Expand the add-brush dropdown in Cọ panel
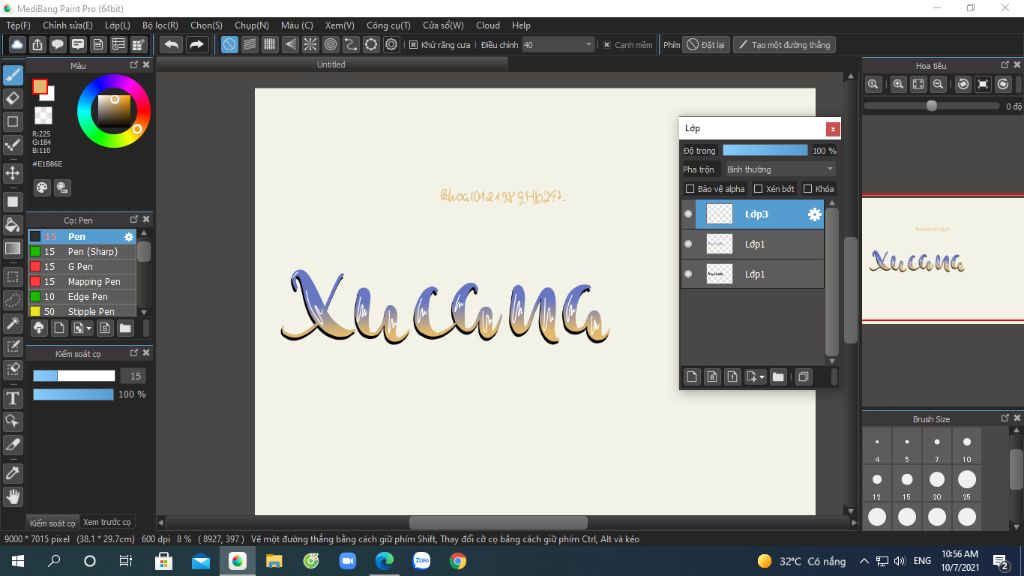The height and width of the screenshot is (576, 1024). click(x=89, y=328)
